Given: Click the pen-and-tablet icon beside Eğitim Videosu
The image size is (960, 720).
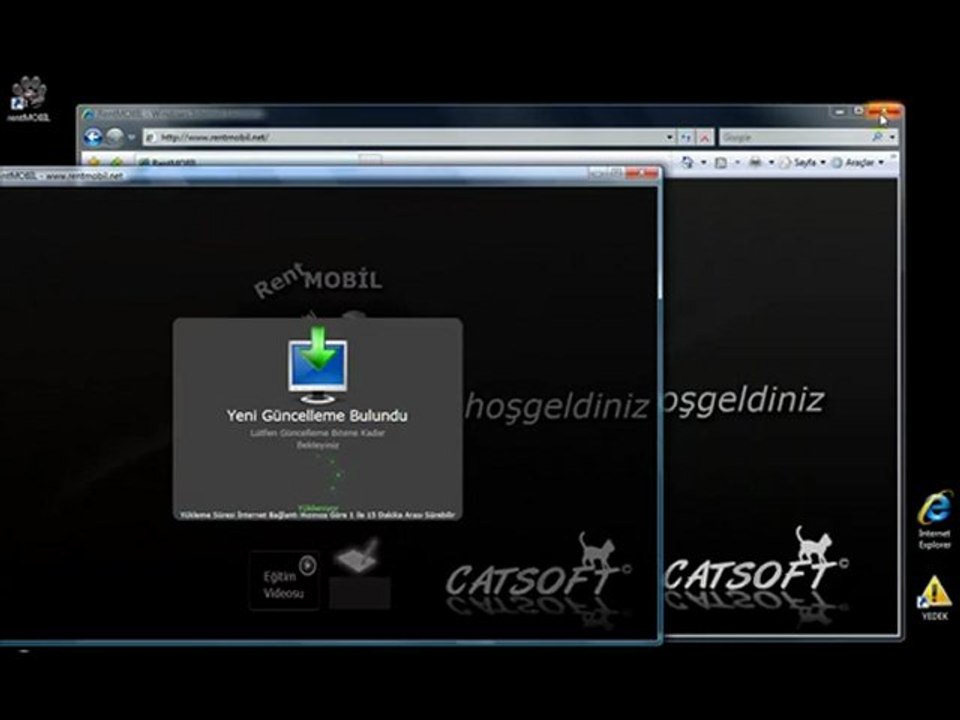Looking at the screenshot, I should tap(358, 555).
